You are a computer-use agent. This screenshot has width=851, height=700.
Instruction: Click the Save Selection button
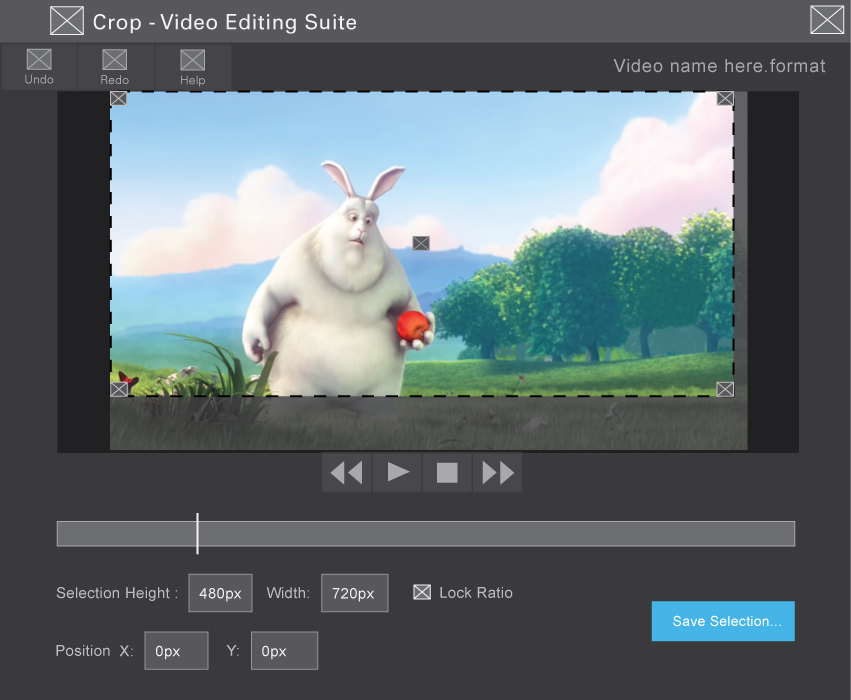coord(723,621)
